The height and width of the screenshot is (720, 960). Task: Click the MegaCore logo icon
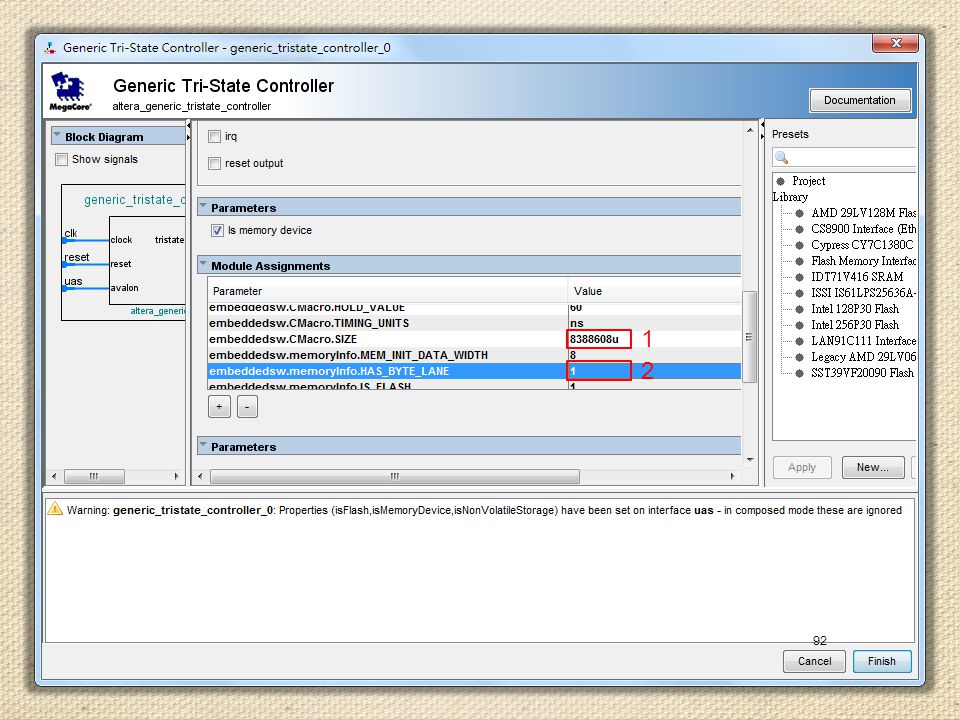tap(69, 91)
